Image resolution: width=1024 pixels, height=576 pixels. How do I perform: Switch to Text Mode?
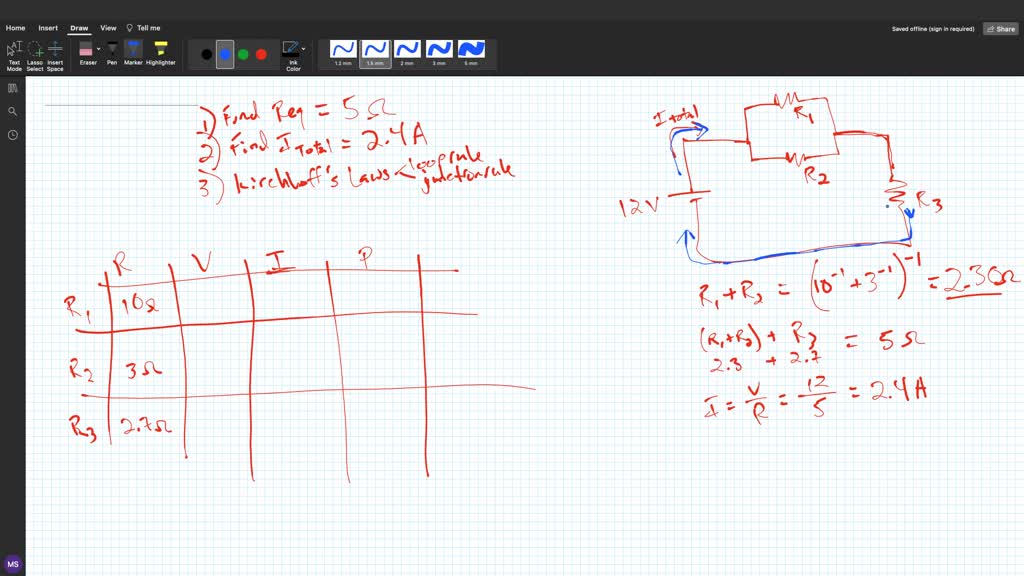(x=14, y=48)
